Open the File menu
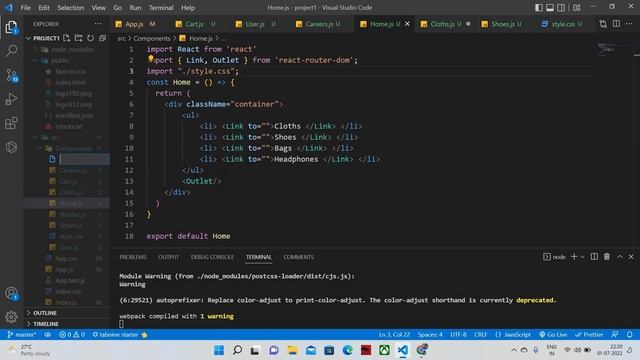640x360 pixels. click(25, 7)
